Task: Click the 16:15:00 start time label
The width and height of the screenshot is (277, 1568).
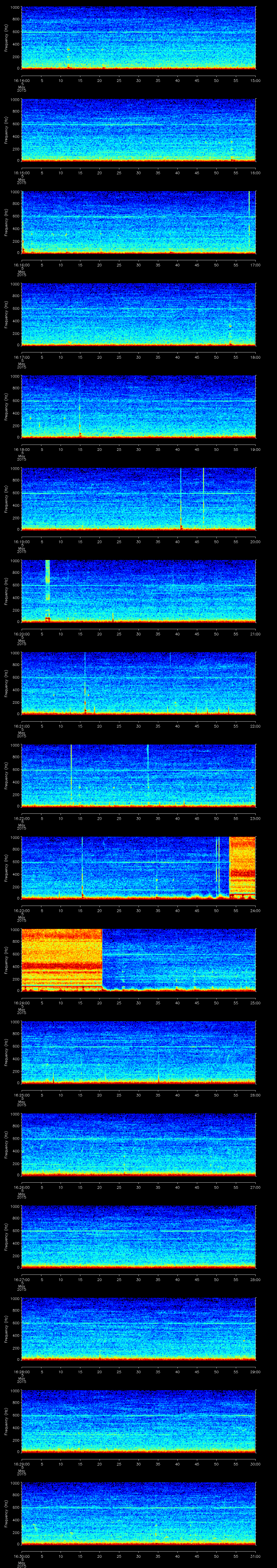Action: click(21, 173)
